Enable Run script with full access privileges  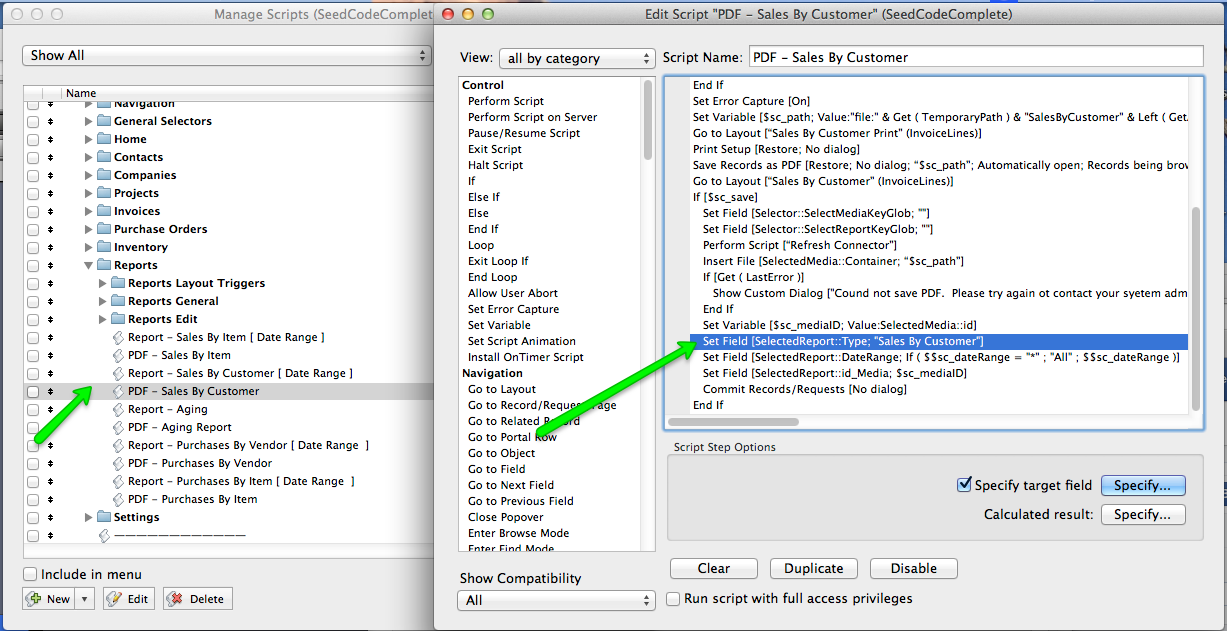(x=674, y=598)
